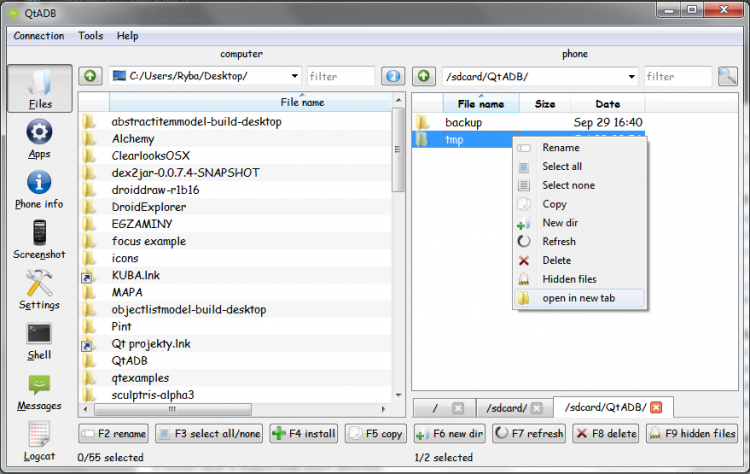The image size is (750, 474).
Task: Close the /sdcard/QtADB/ tab with red X
Action: point(656,407)
